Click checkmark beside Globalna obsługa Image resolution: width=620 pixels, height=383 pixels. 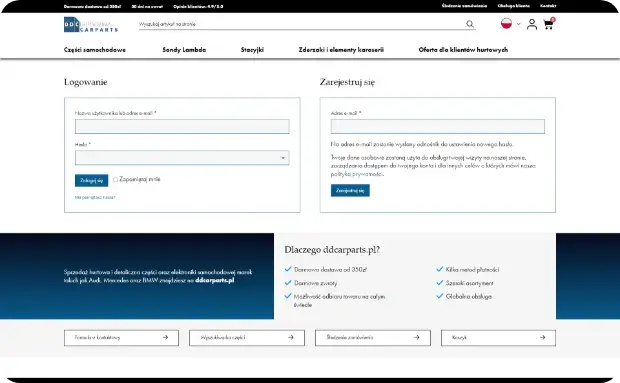coord(440,296)
